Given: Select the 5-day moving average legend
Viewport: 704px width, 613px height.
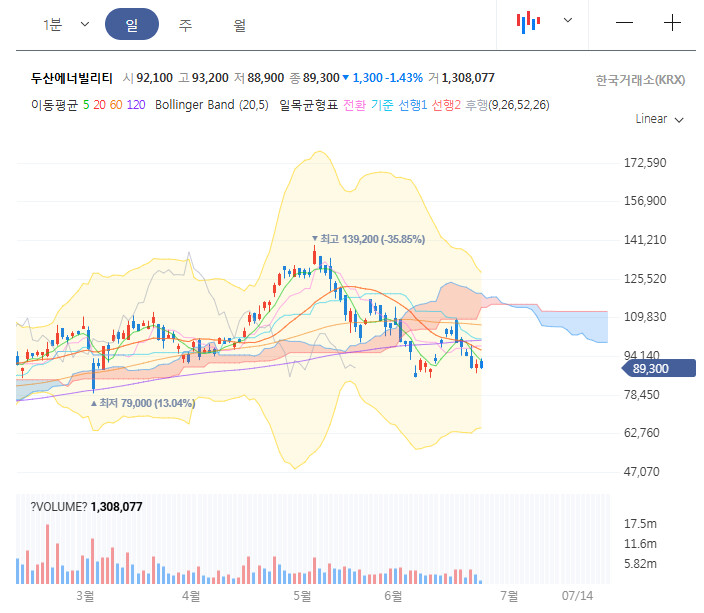Looking at the screenshot, I should pos(86,105).
